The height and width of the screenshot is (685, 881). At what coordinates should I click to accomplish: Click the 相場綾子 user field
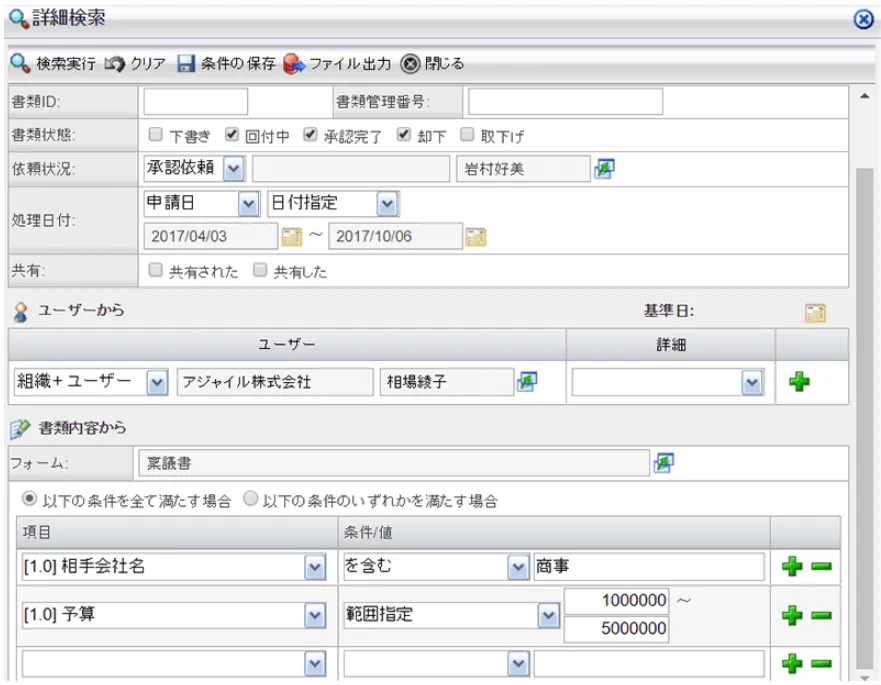pos(447,382)
